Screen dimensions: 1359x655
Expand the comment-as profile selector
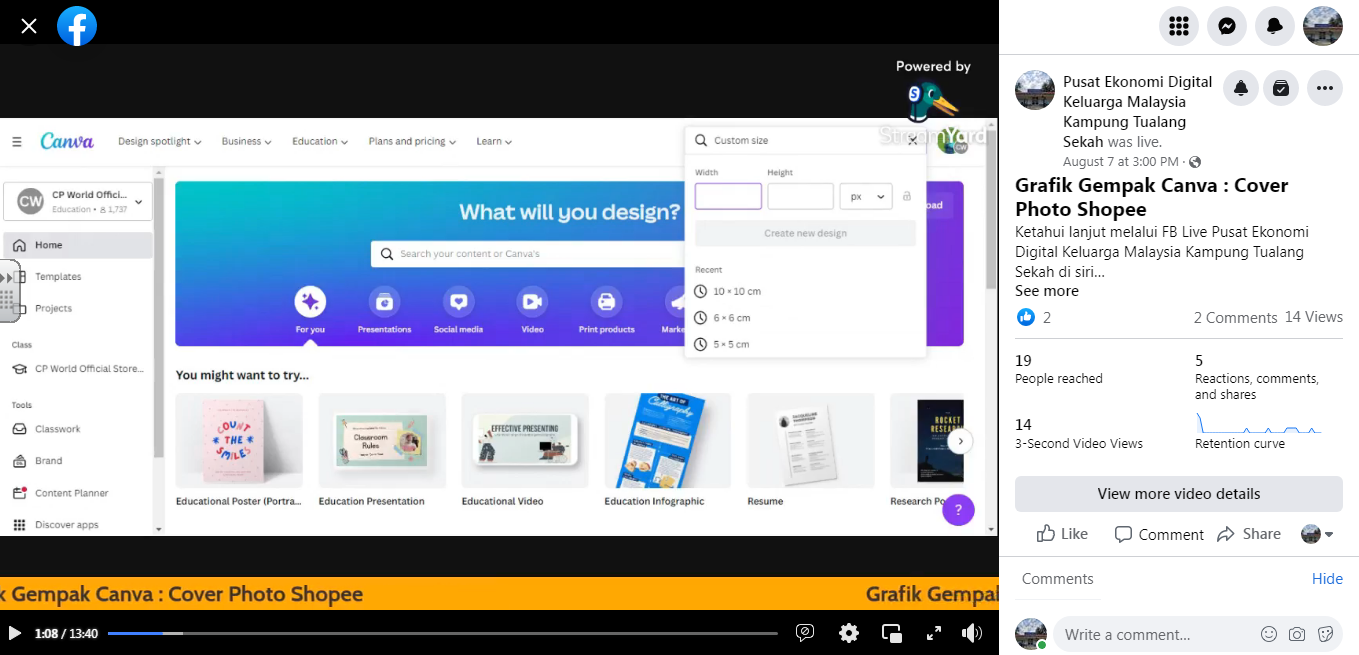coord(1317,534)
